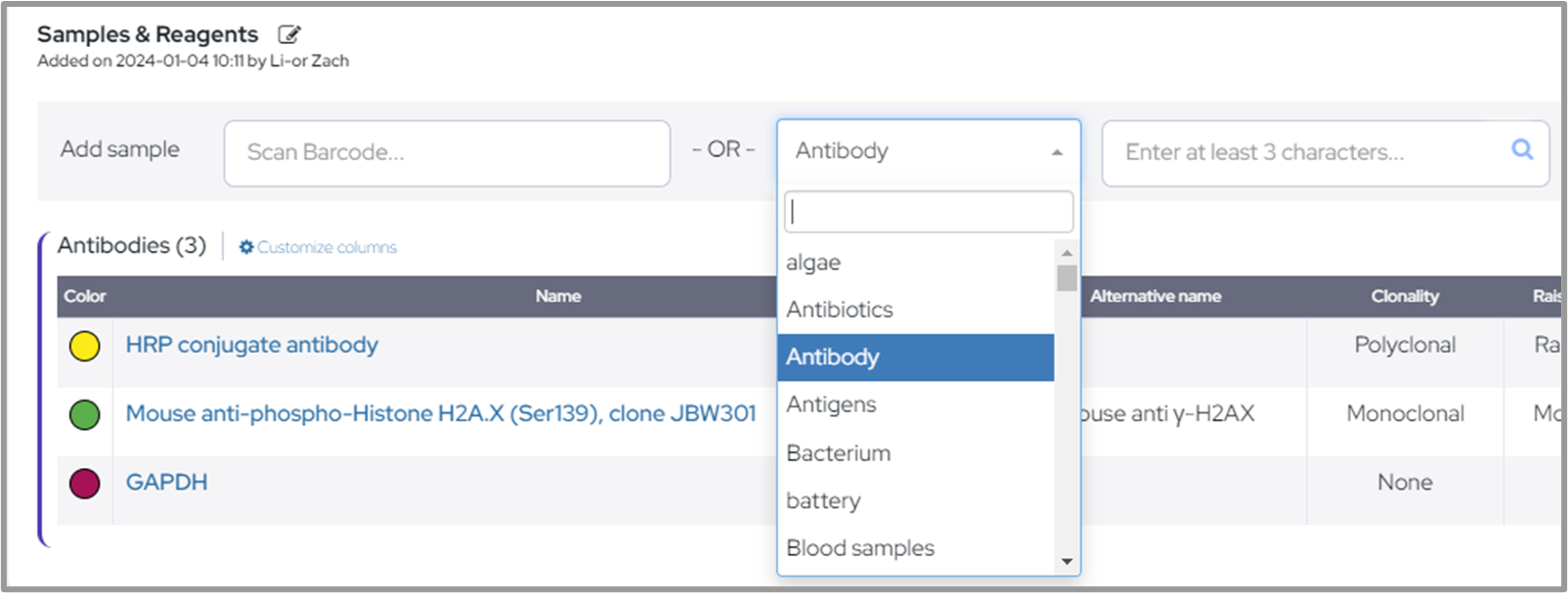Image resolution: width=1568 pixels, height=593 pixels.
Task: Select algae from the dropdown list
Action: point(813,263)
